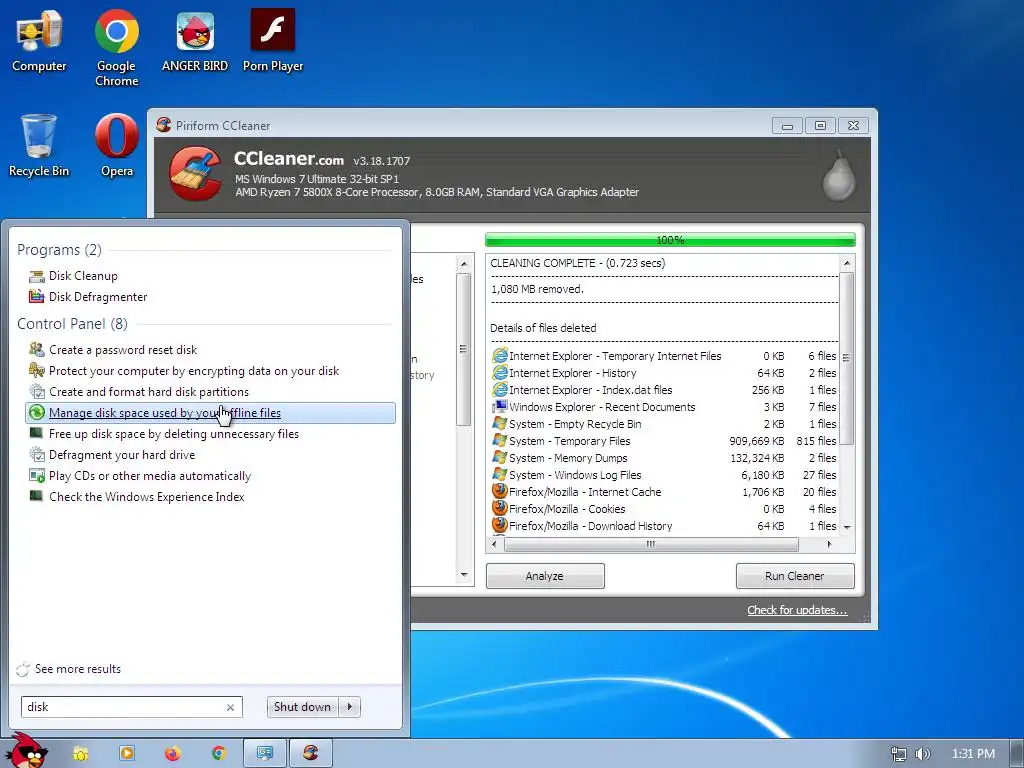Viewport: 1024px width, 768px height.
Task: Switch to CCleaner in the taskbar
Action: click(311, 754)
